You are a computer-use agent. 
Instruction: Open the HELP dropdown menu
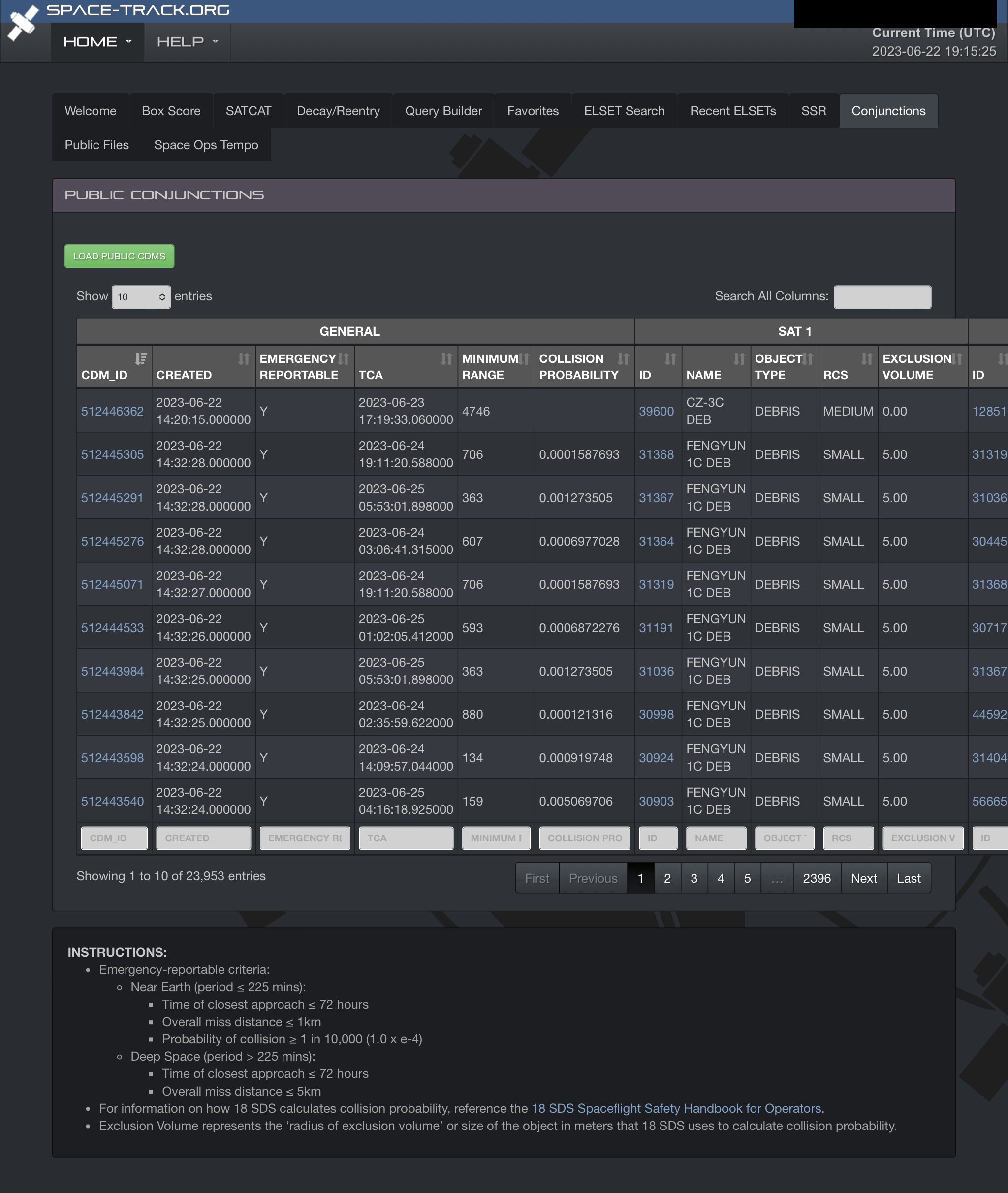click(187, 42)
